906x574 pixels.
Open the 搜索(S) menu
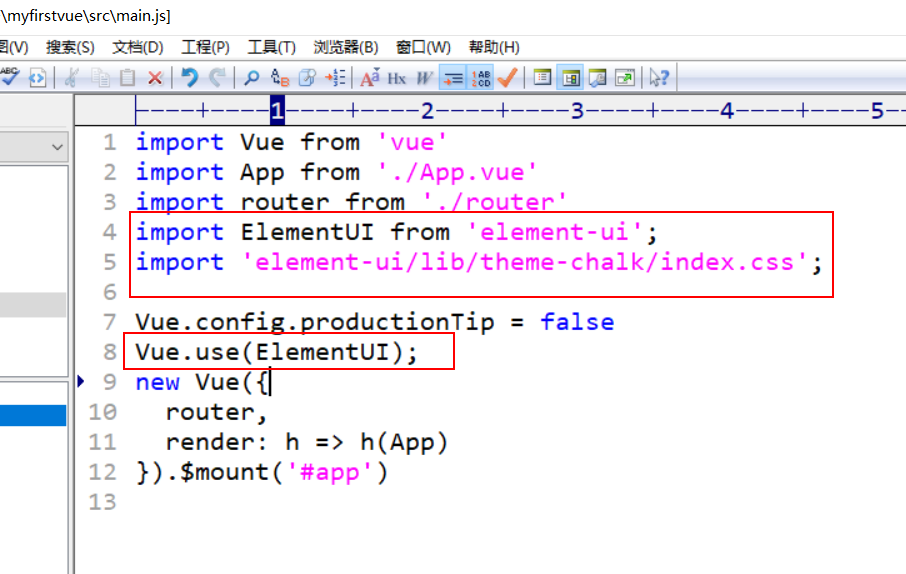[70, 47]
